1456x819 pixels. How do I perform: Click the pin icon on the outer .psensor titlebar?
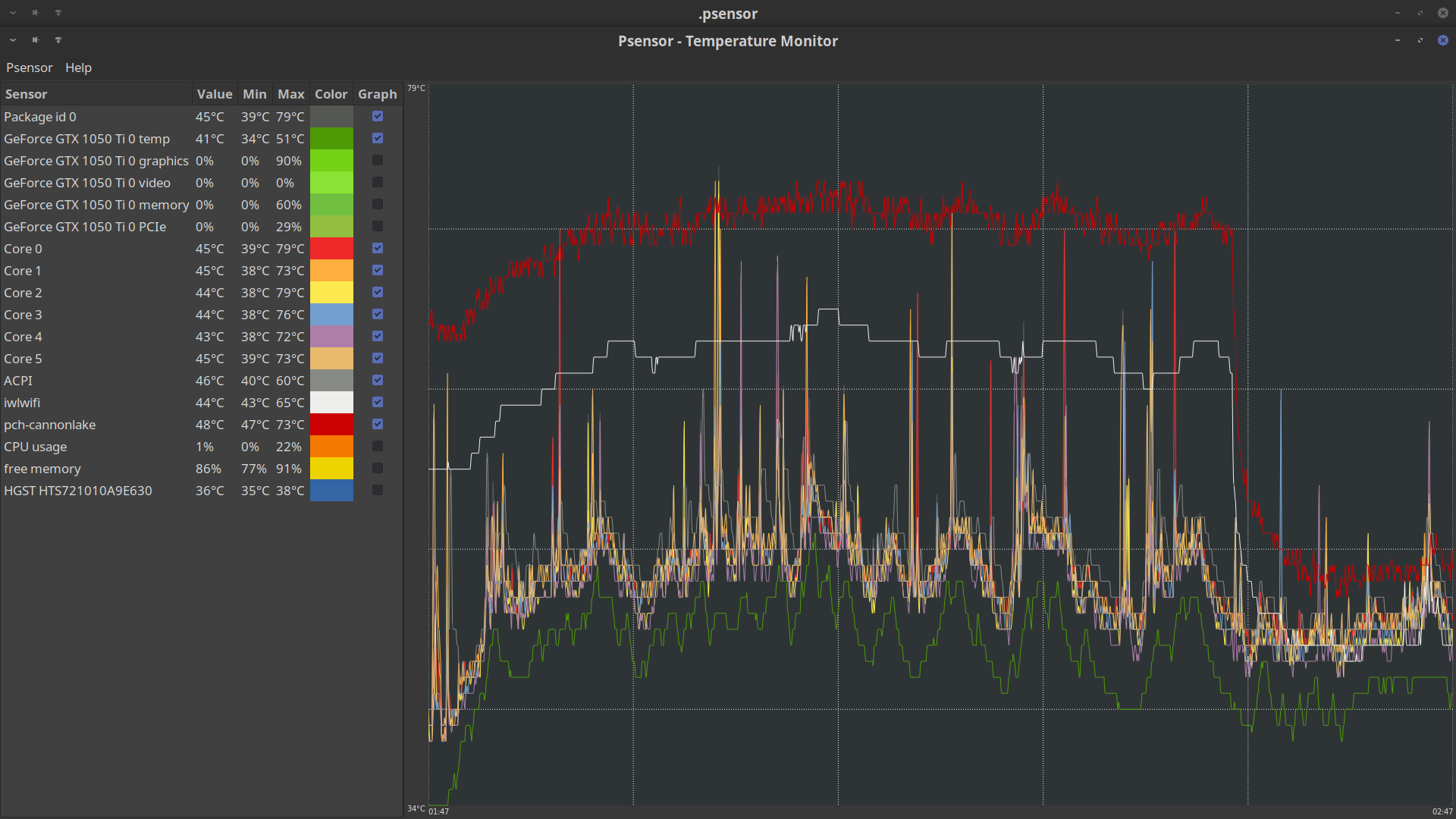[35, 13]
